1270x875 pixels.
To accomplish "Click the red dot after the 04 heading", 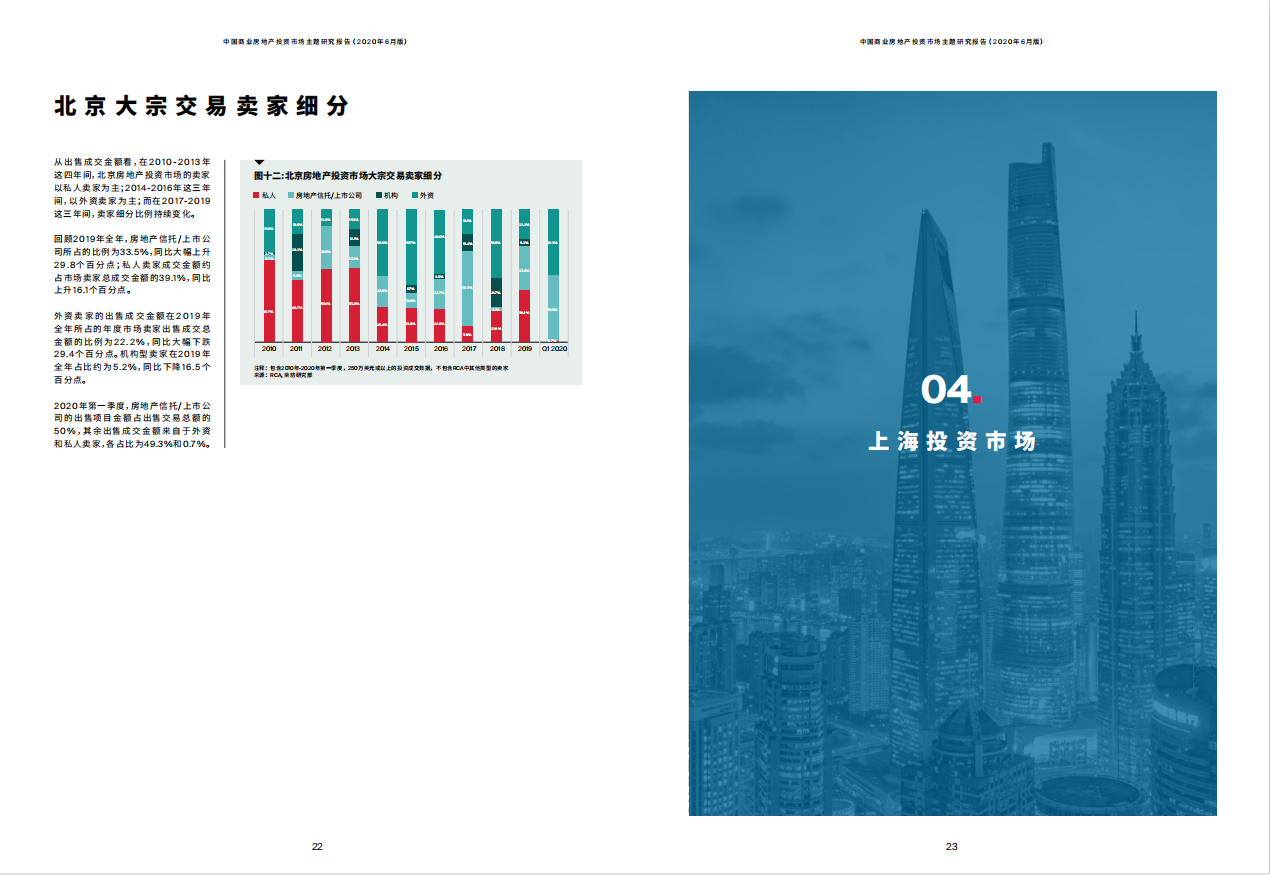I will 977,399.
